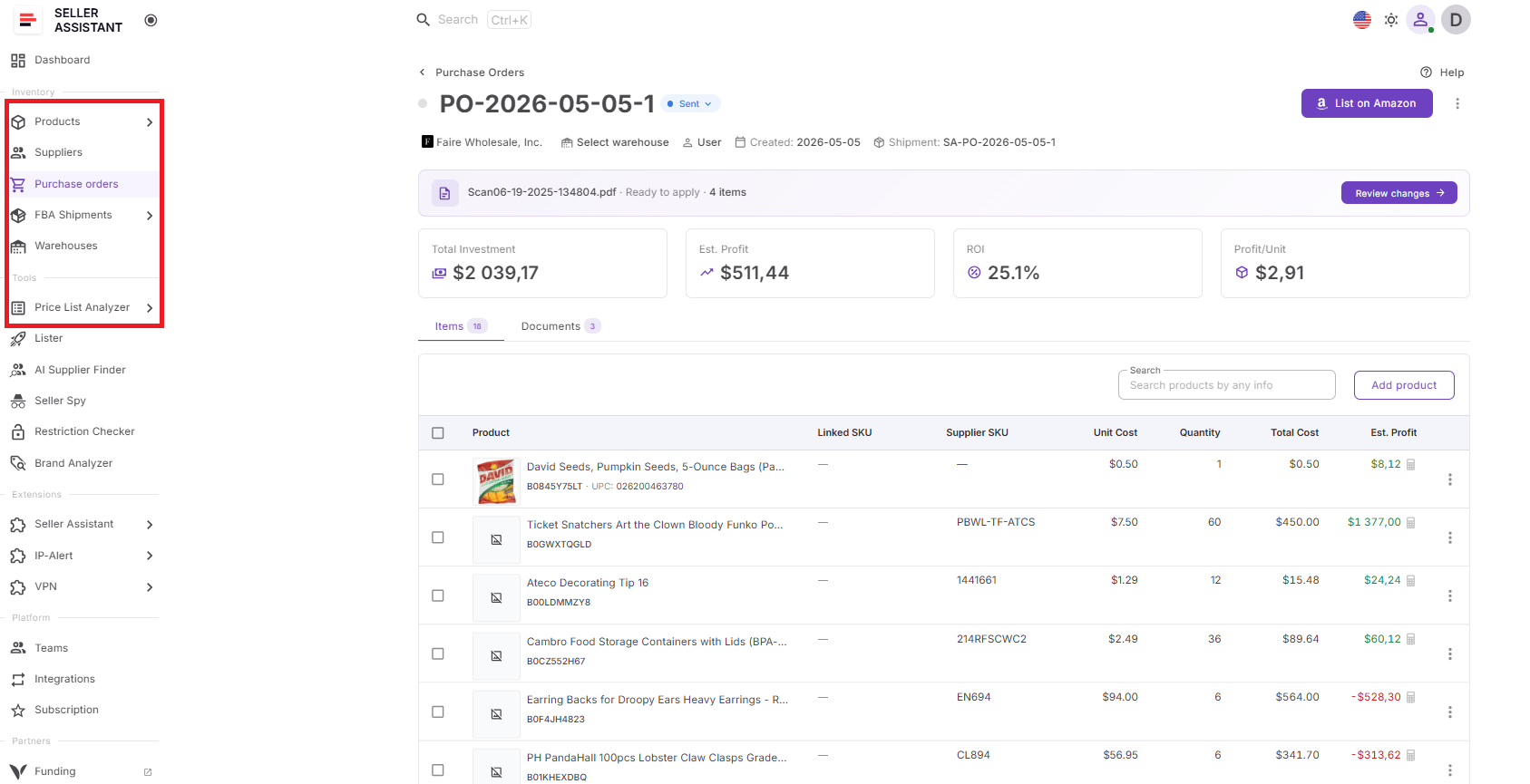Expand the FBA Shipments submenu chevron

[x=150, y=216]
